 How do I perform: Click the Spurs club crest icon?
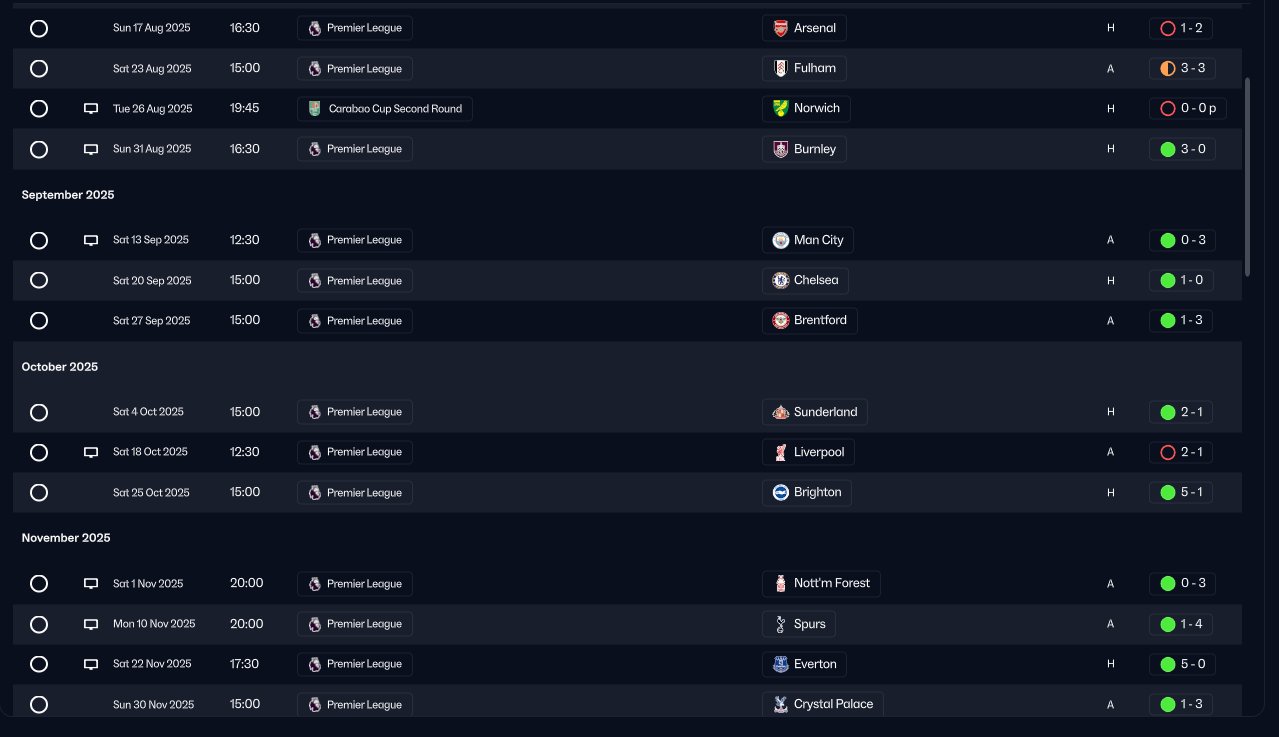(x=781, y=624)
